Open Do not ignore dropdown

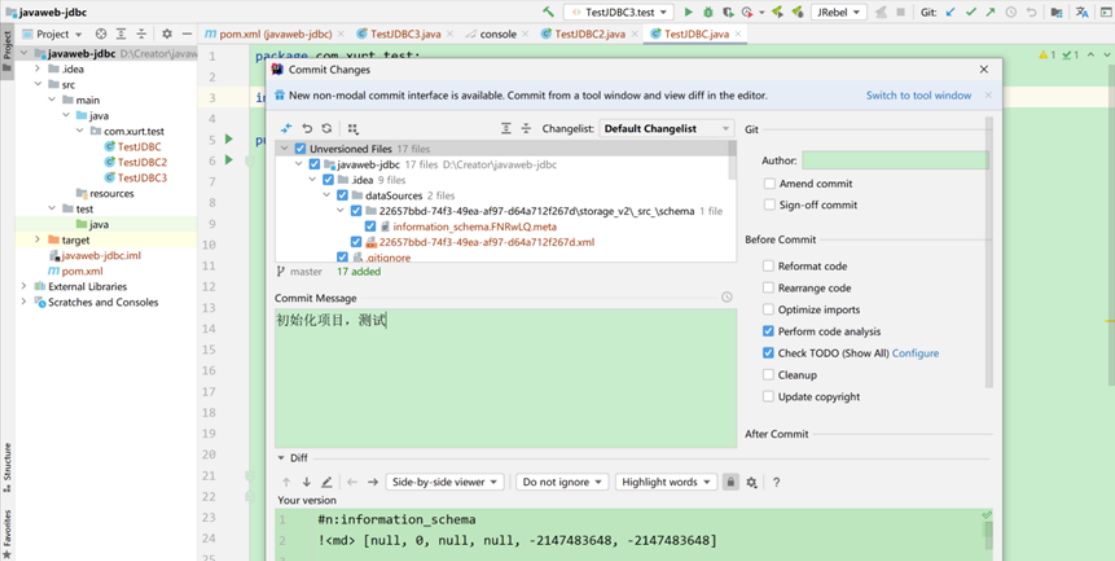coord(562,482)
